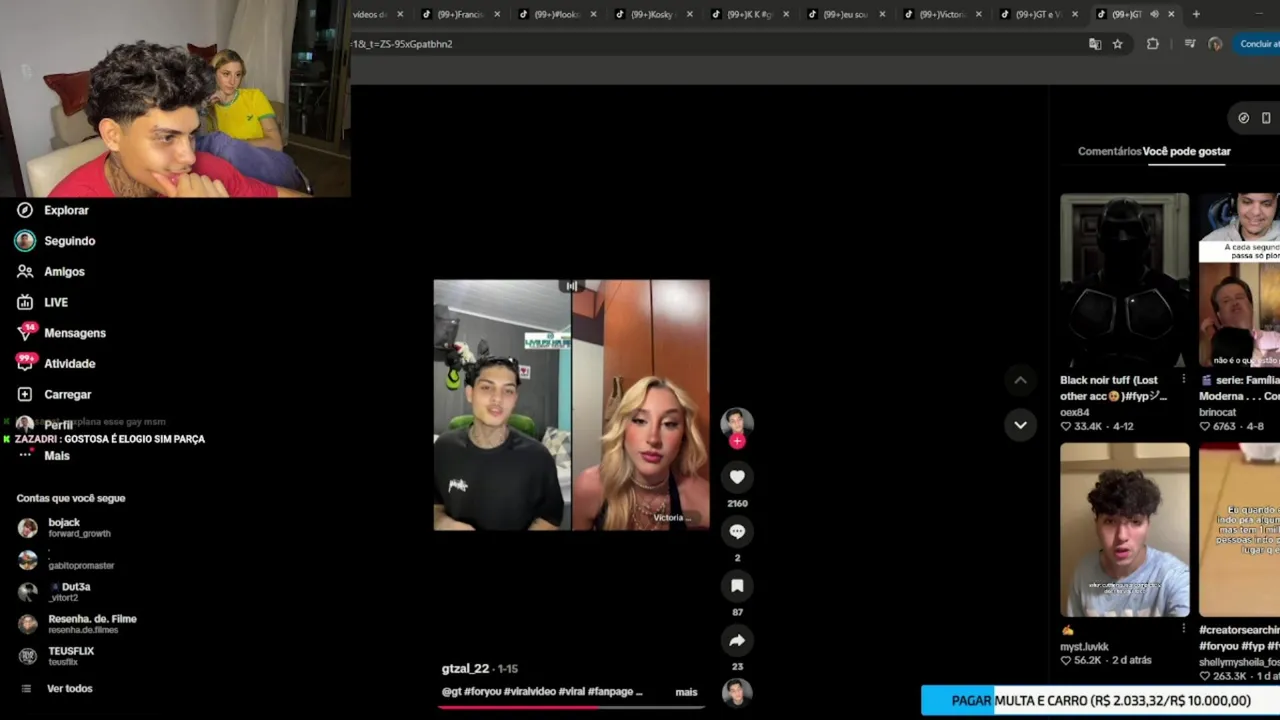Open browser extensions puzzle icon
The image size is (1280, 720).
[x=1153, y=44]
